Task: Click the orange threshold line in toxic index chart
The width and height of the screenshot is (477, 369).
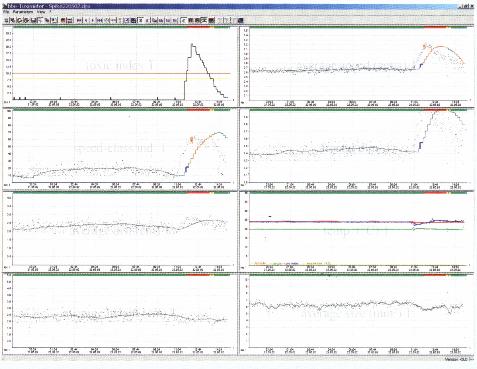Action: (122, 73)
